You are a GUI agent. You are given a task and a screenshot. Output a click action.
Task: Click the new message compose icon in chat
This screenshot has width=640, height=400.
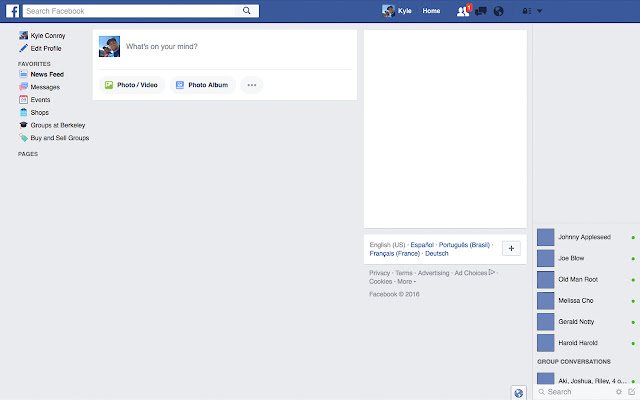tap(631, 392)
